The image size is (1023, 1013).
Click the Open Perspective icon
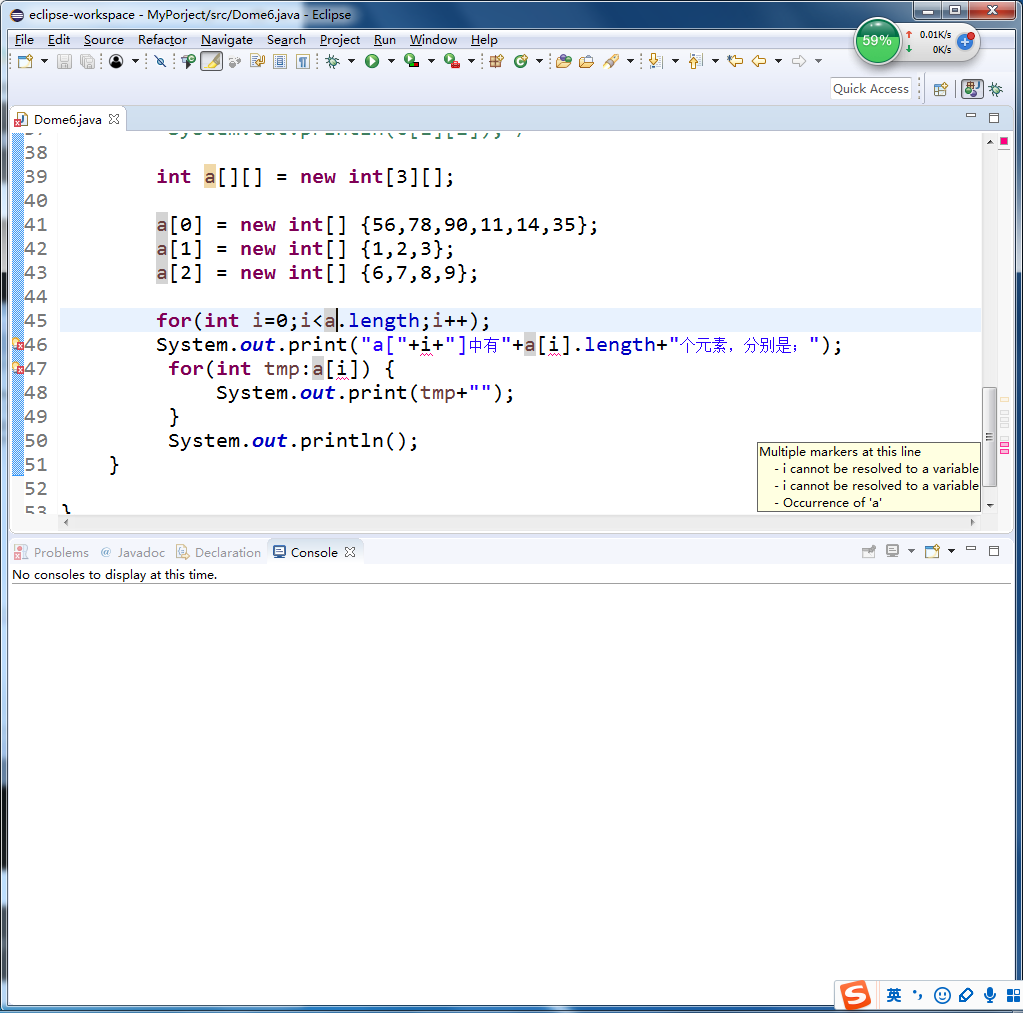coord(940,89)
